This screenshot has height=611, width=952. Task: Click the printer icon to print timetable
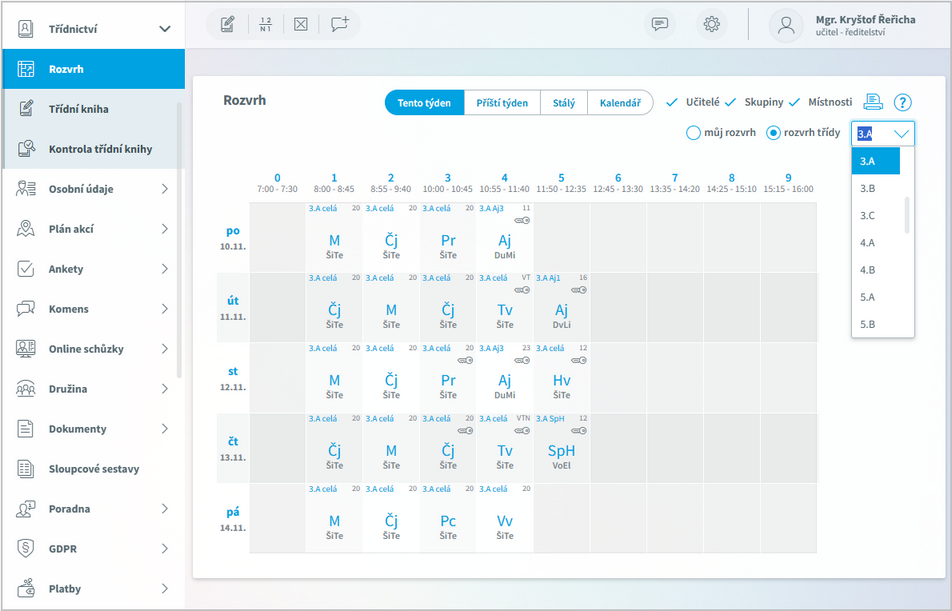[x=874, y=102]
